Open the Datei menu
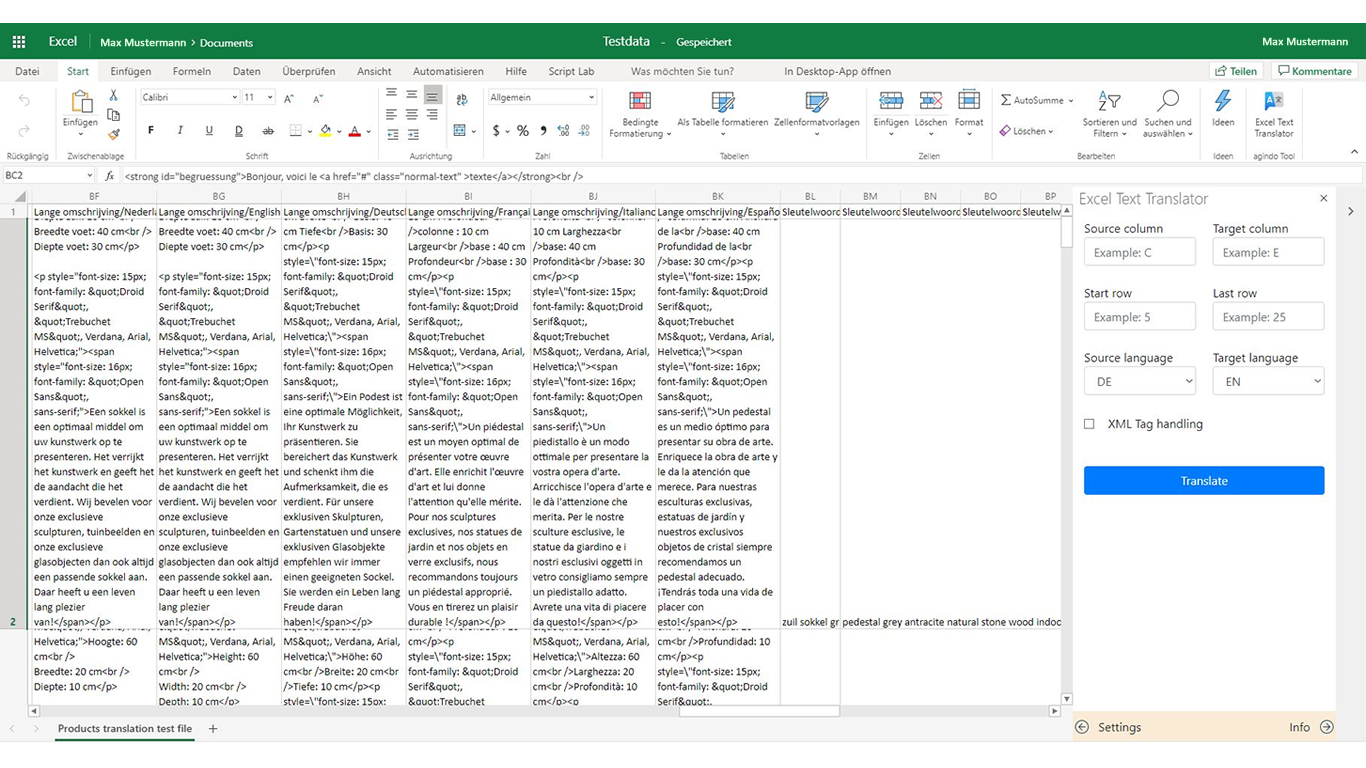The height and width of the screenshot is (768, 1366). (27, 71)
